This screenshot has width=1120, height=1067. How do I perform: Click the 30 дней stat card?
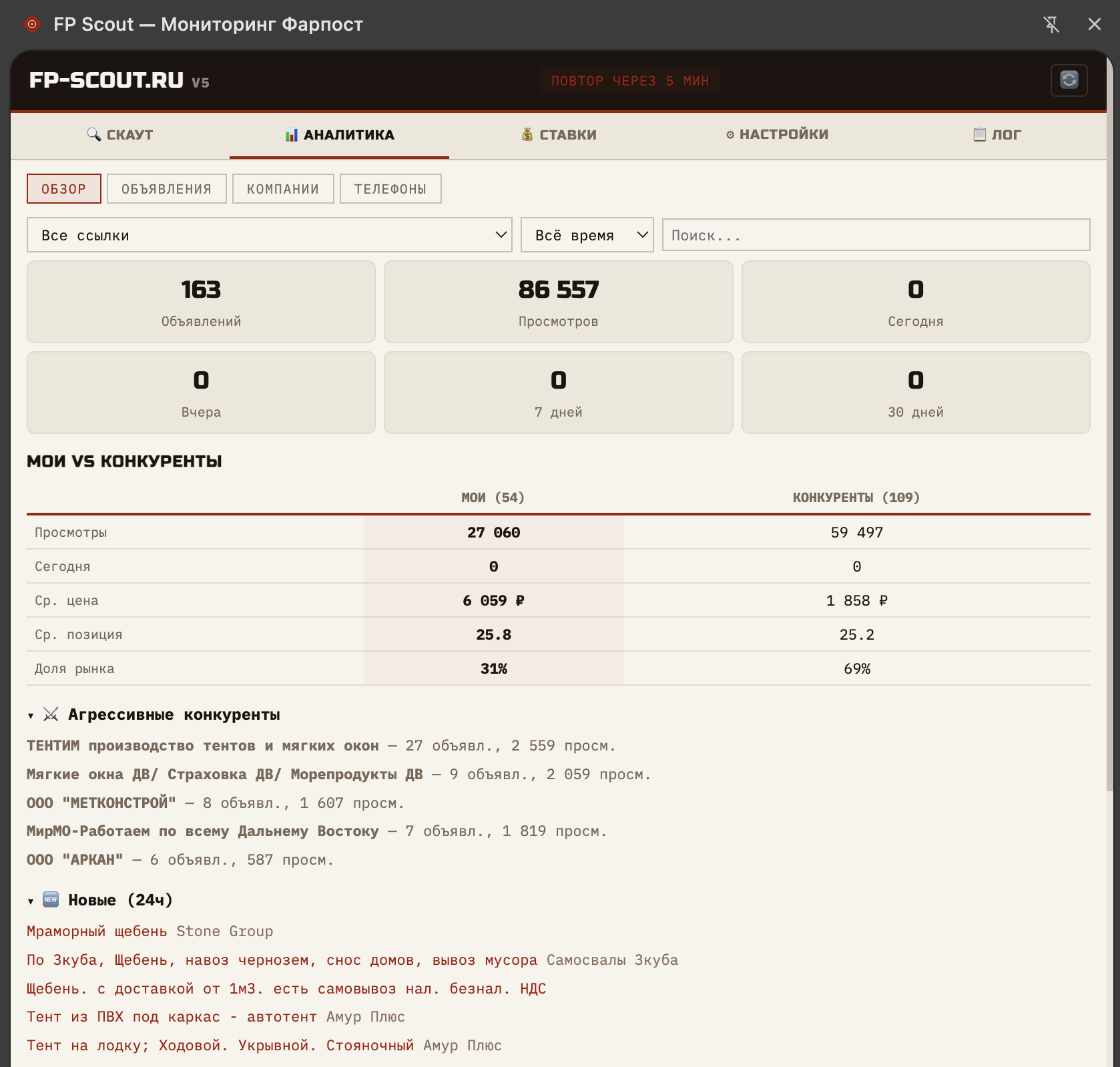tap(916, 393)
